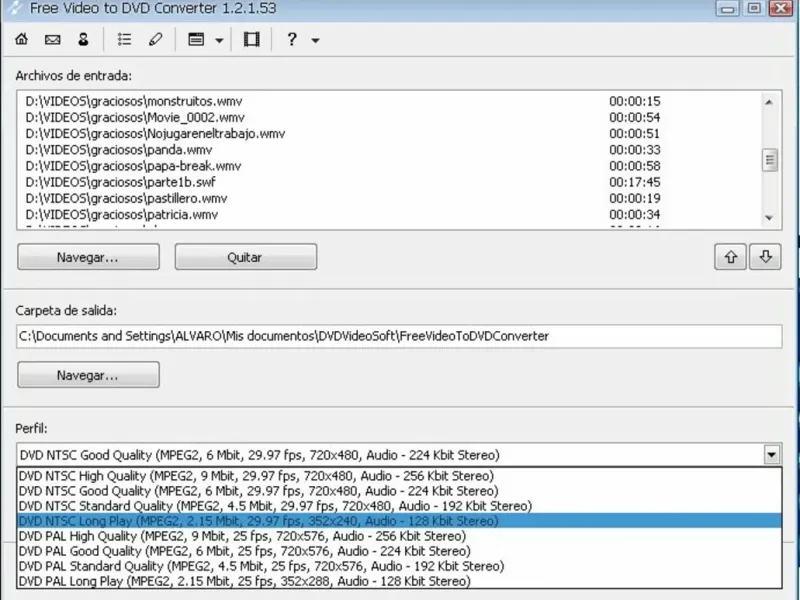This screenshot has width=800, height=600.
Task: Choose DVD NTSC Standard Quality profile
Action: [x=399, y=506]
